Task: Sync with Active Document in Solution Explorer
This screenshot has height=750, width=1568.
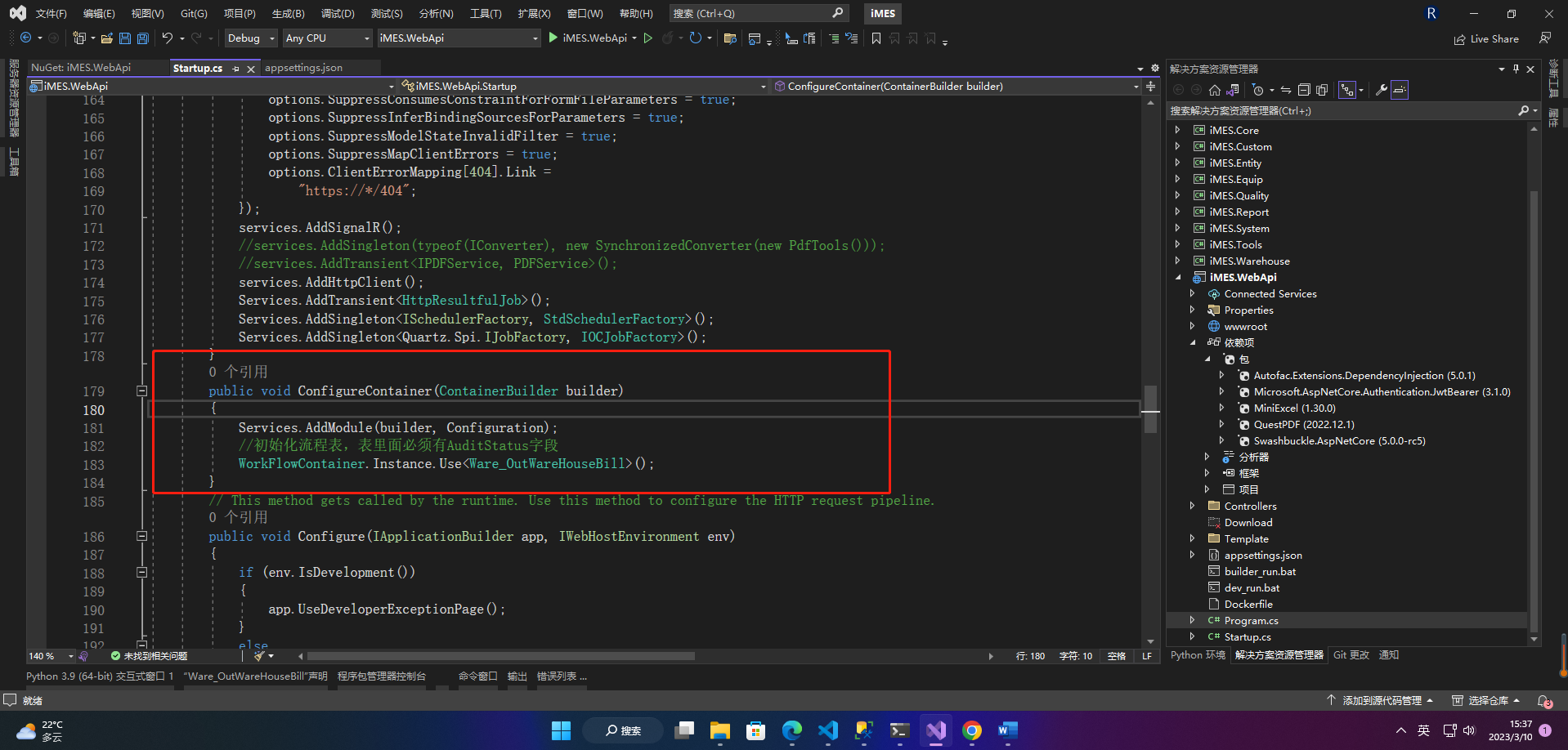Action: click(x=1286, y=90)
